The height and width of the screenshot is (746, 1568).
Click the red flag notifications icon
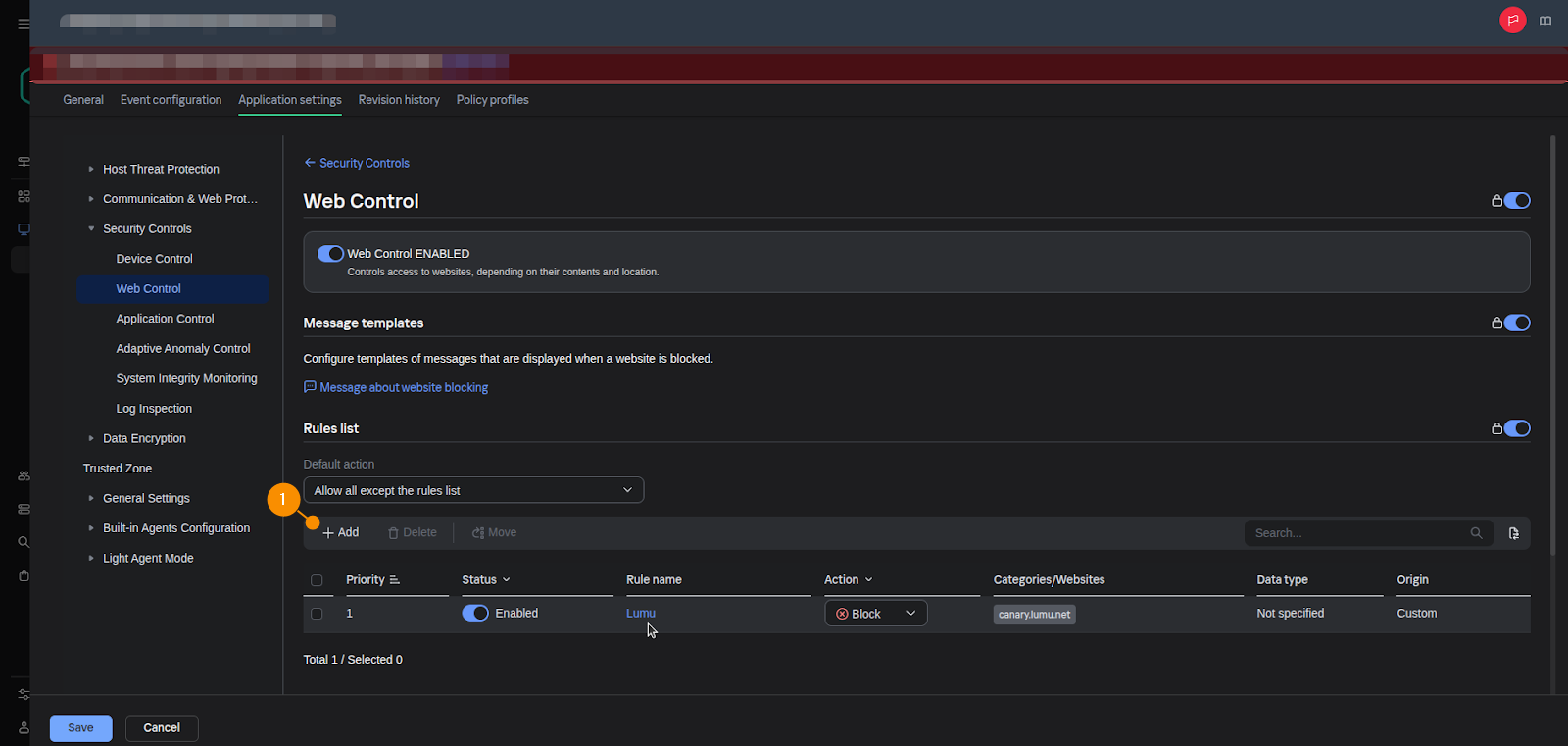click(x=1512, y=20)
